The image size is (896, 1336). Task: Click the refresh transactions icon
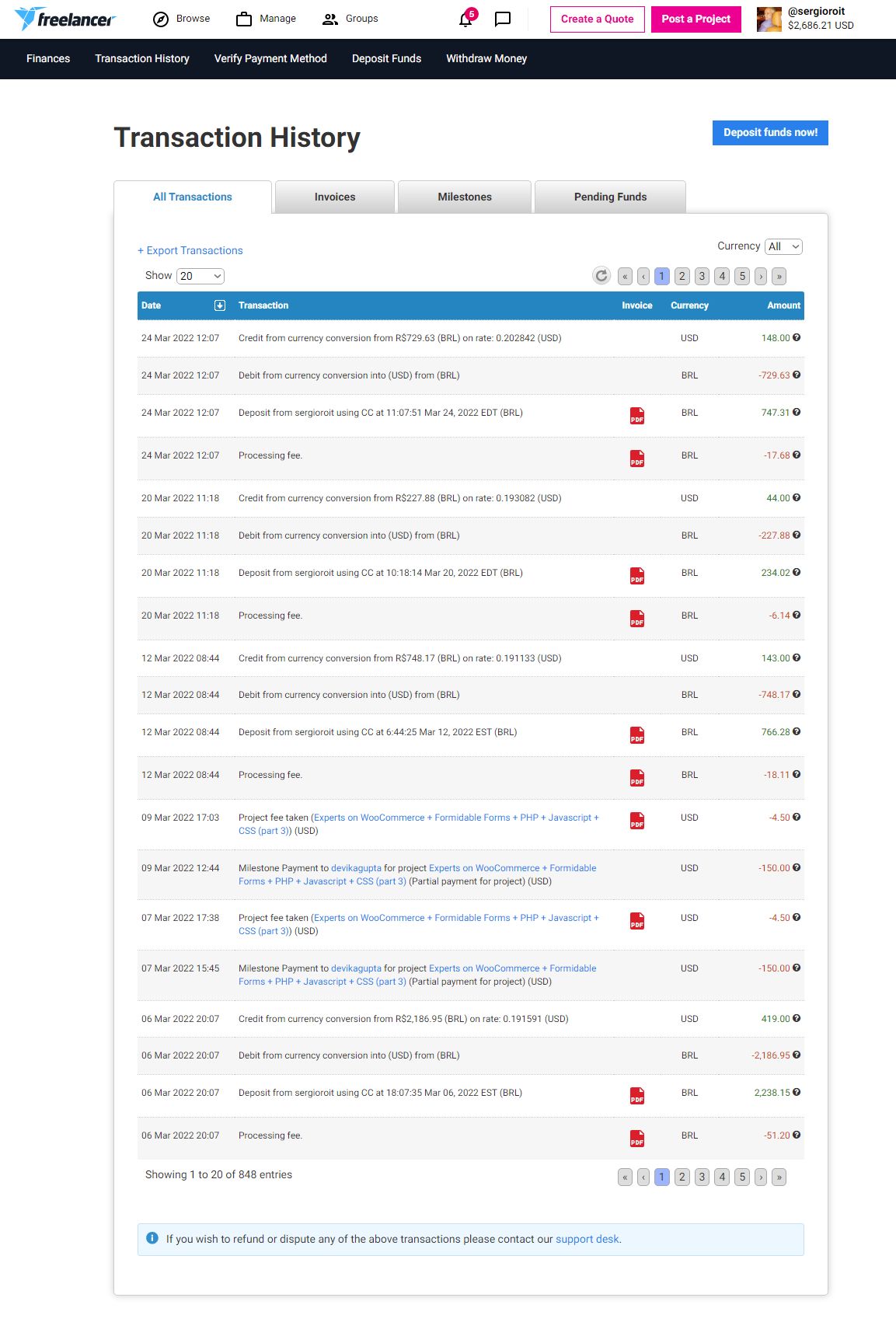click(x=601, y=276)
